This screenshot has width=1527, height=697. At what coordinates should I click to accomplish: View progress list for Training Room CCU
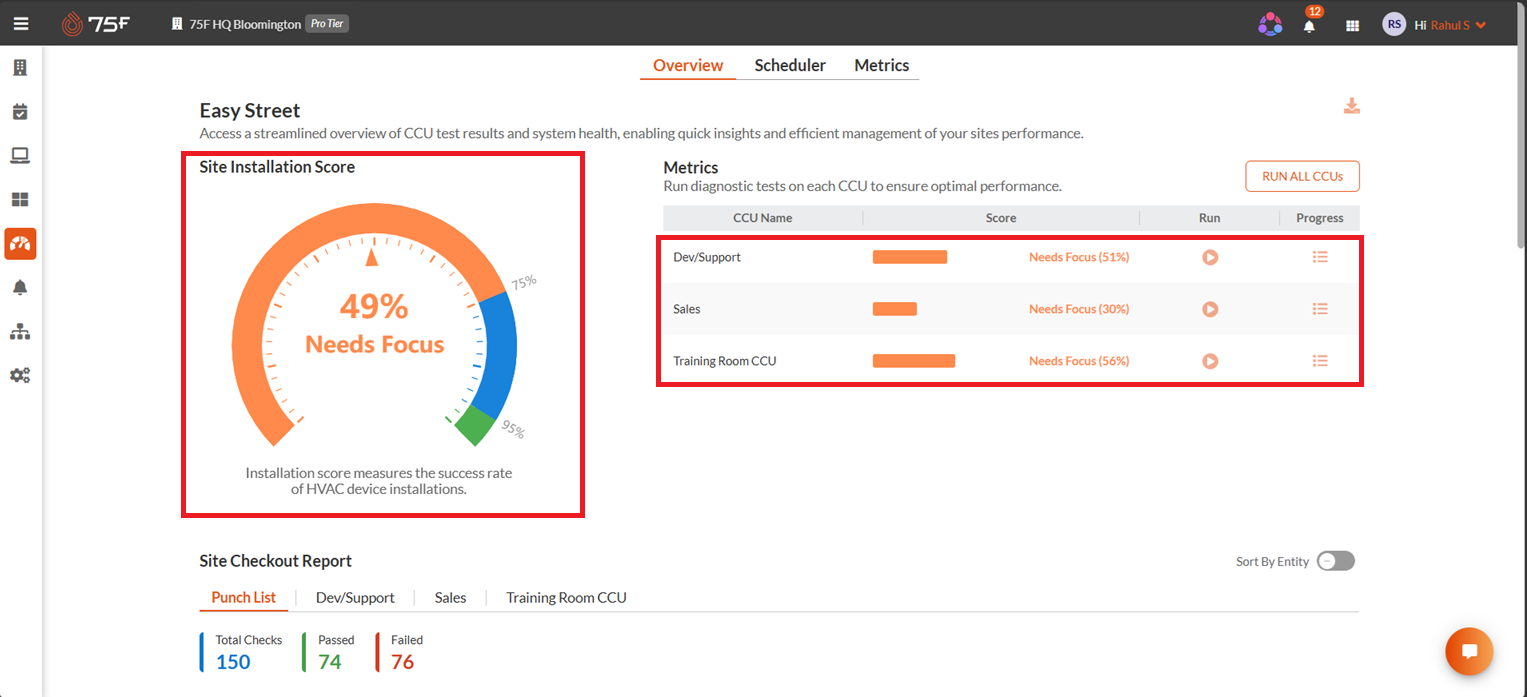pyautogui.click(x=1320, y=361)
